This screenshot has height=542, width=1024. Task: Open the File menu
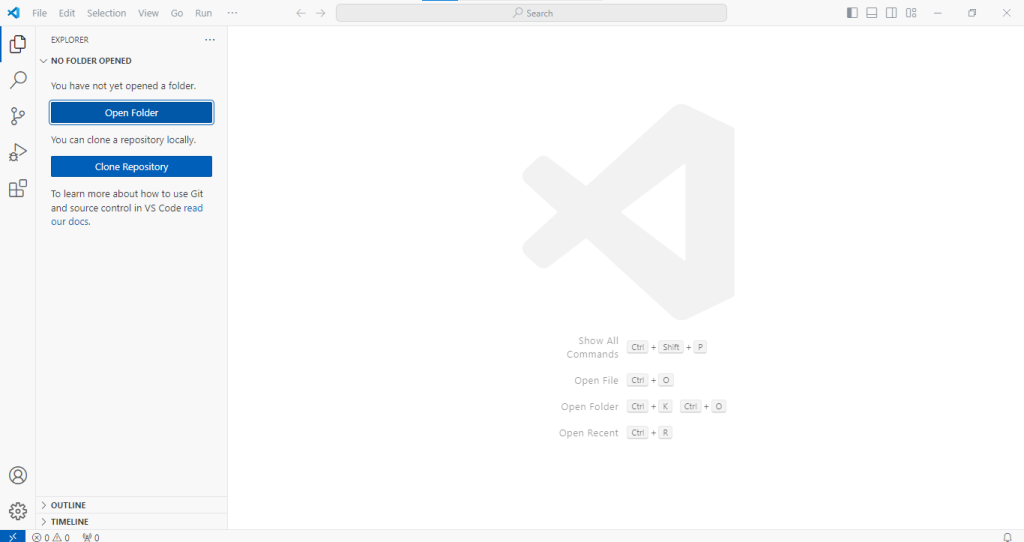[x=39, y=13]
